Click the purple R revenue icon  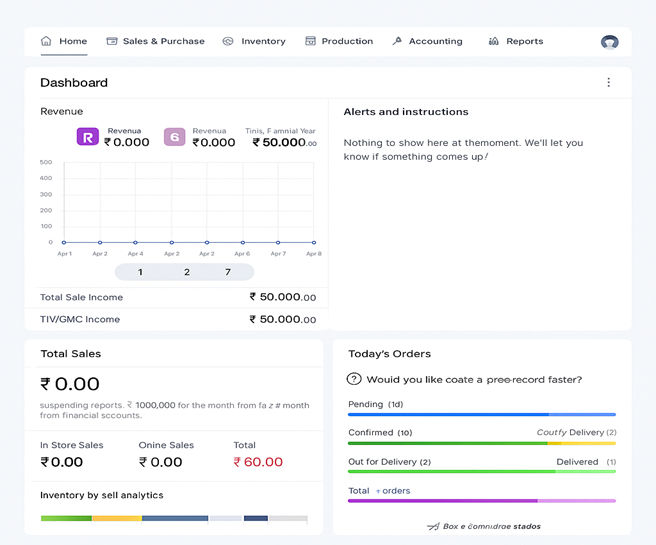tap(88, 137)
